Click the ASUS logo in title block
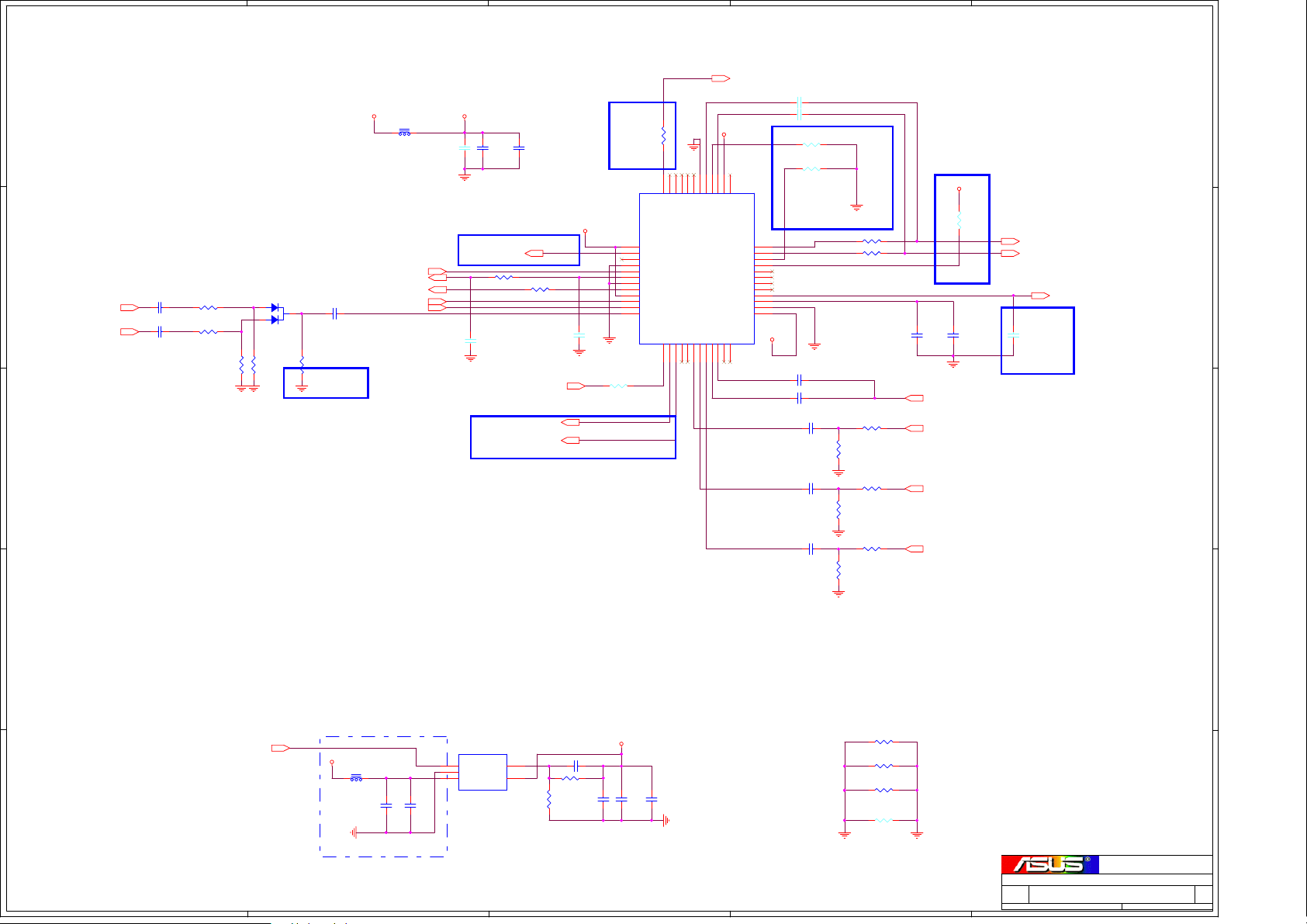Image resolution: width=1307 pixels, height=924 pixels. 1049,864
